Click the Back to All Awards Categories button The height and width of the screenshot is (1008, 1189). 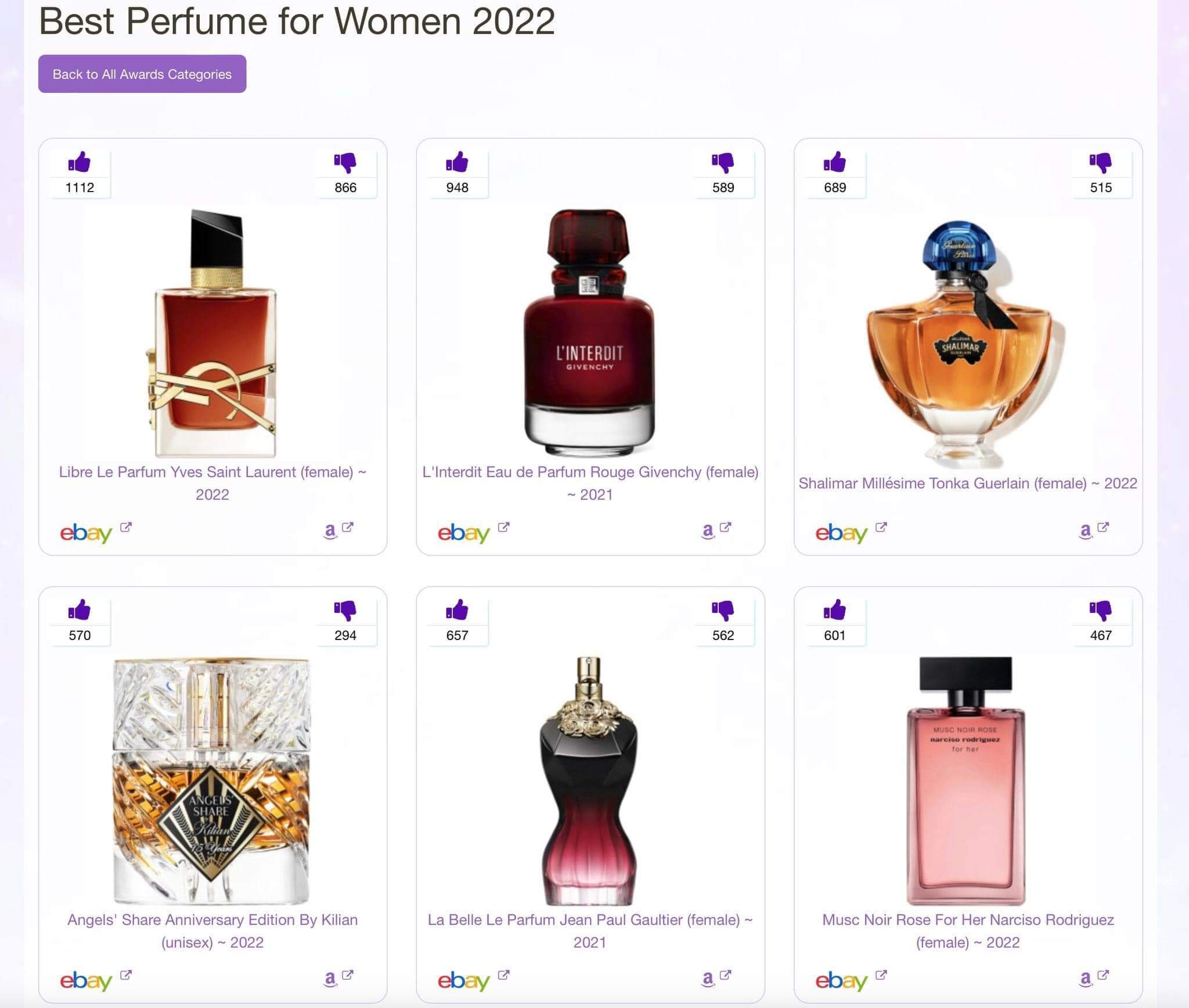141,74
